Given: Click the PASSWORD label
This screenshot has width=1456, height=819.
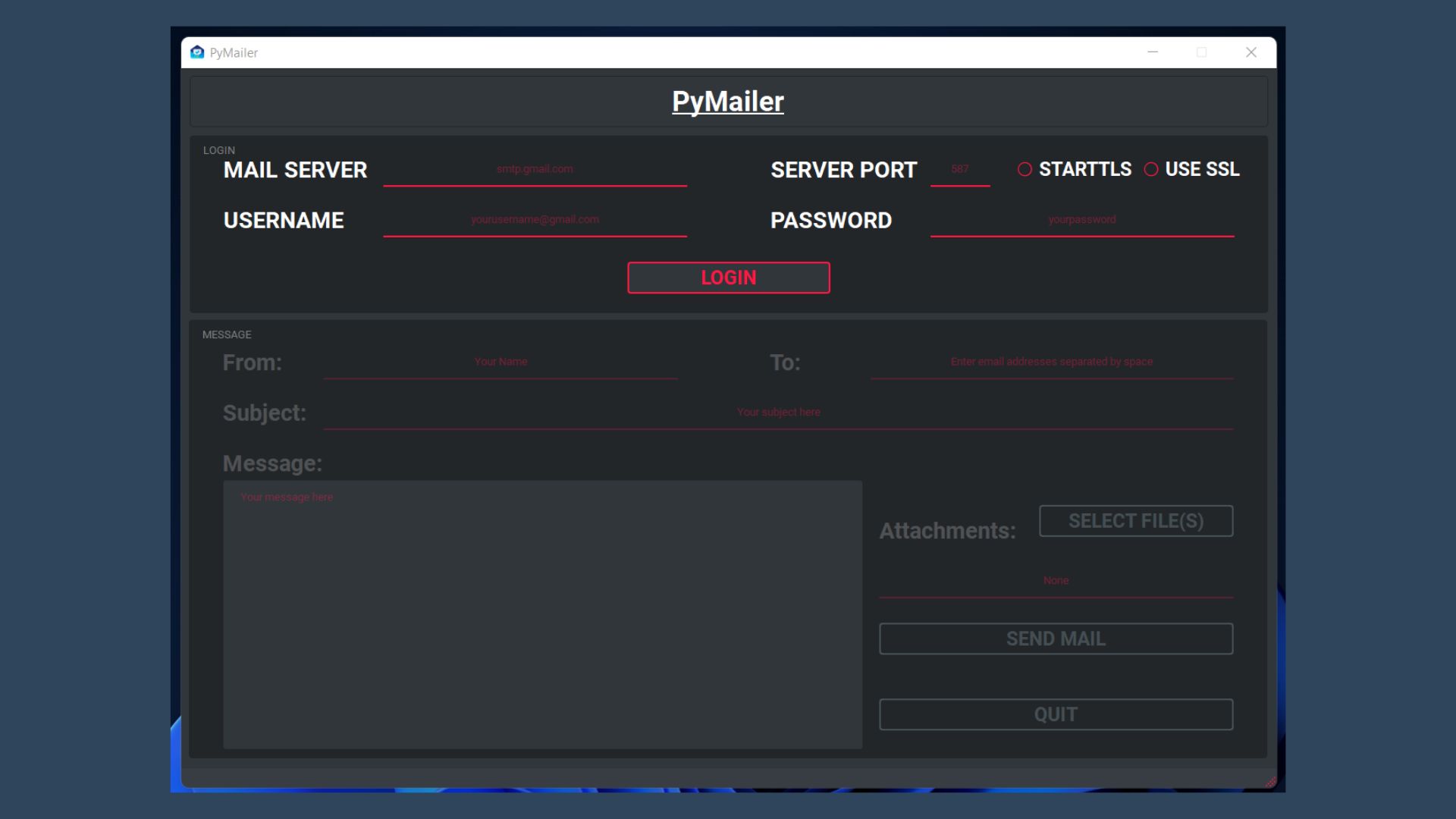Looking at the screenshot, I should 831,220.
